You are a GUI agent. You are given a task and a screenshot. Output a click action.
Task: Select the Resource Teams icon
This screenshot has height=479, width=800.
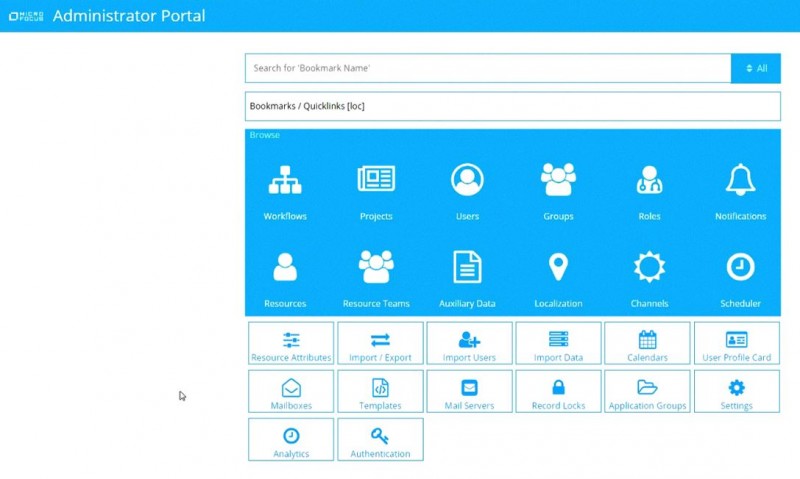pos(376,267)
